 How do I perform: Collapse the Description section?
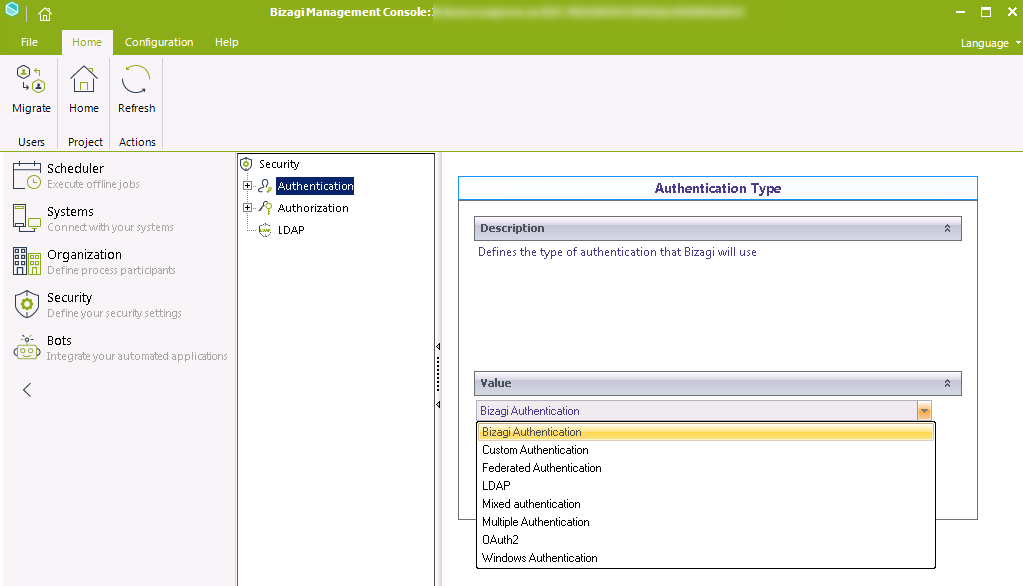(x=947, y=228)
